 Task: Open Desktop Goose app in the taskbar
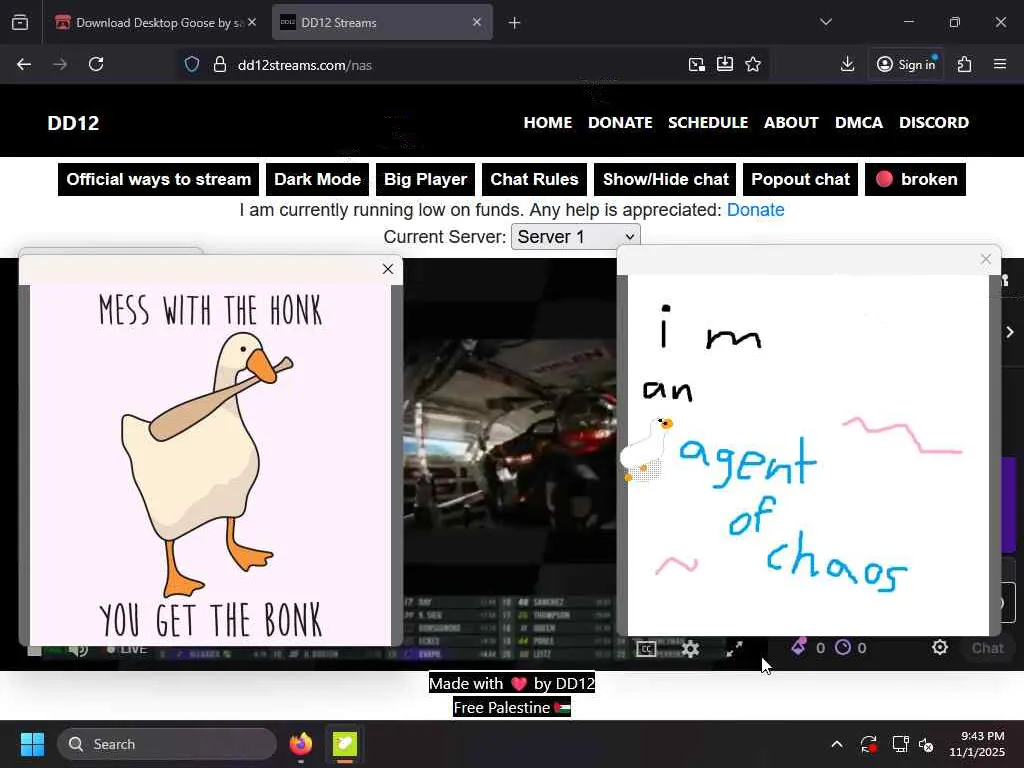(345, 743)
